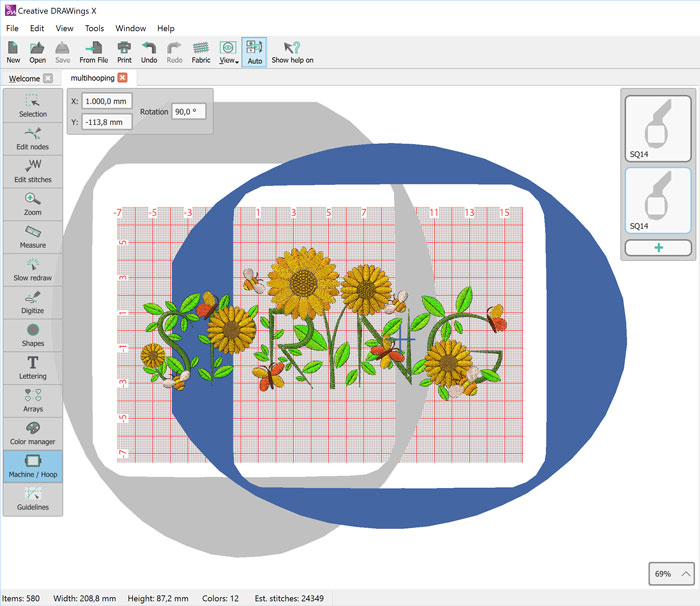Expand the View dropdown in toolbar
The height and width of the screenshot is (606, 700).
point(228,52)
